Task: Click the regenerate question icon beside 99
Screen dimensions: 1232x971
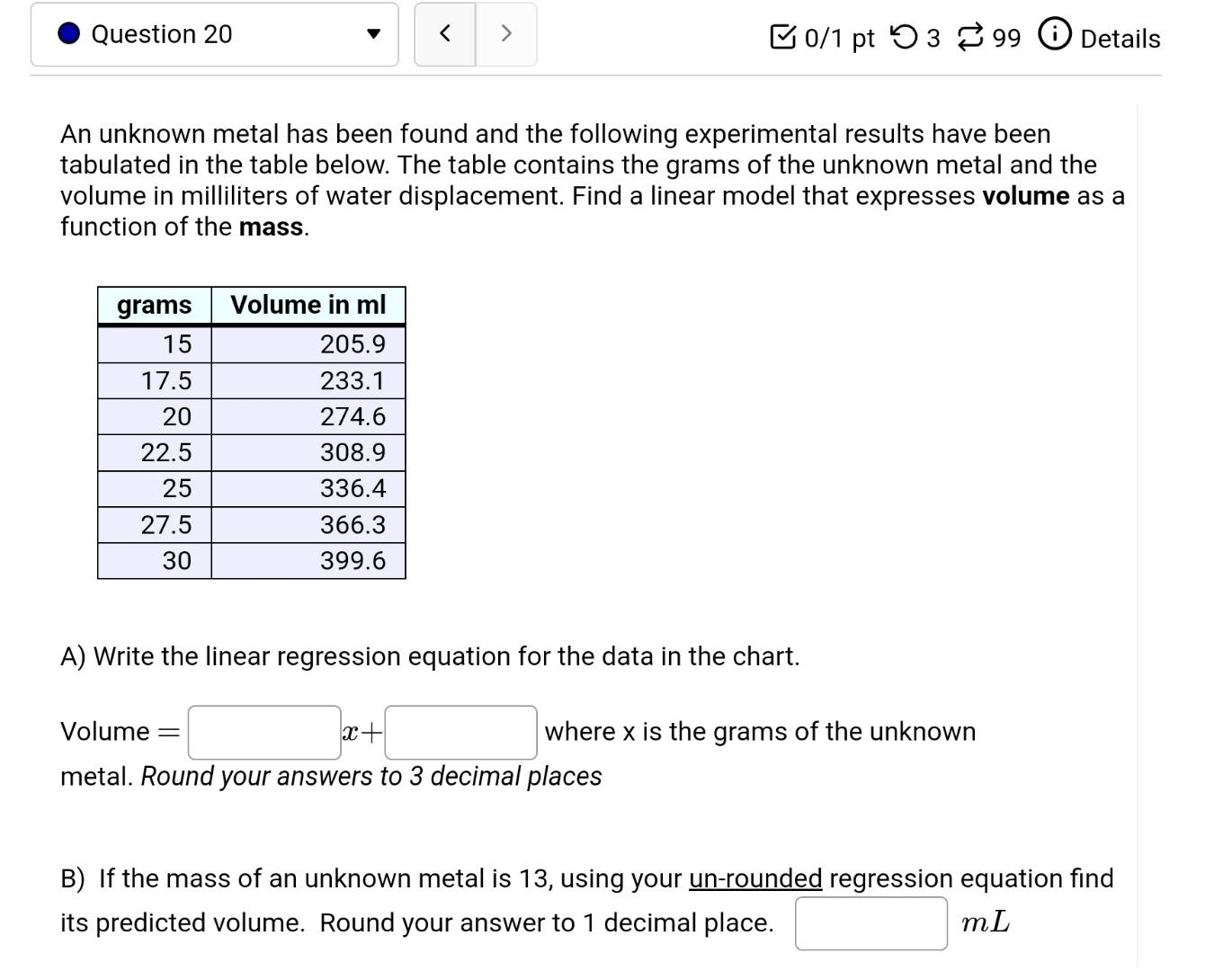Action: (x=971, y=37)
